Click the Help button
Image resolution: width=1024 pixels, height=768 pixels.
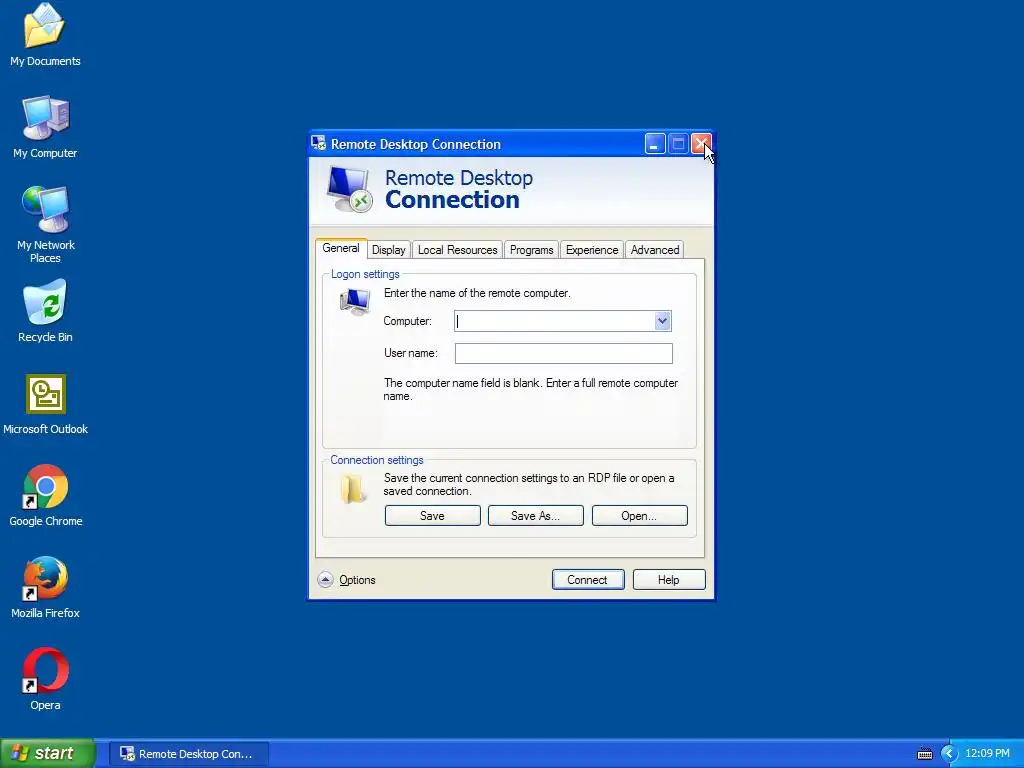(669, 580)
